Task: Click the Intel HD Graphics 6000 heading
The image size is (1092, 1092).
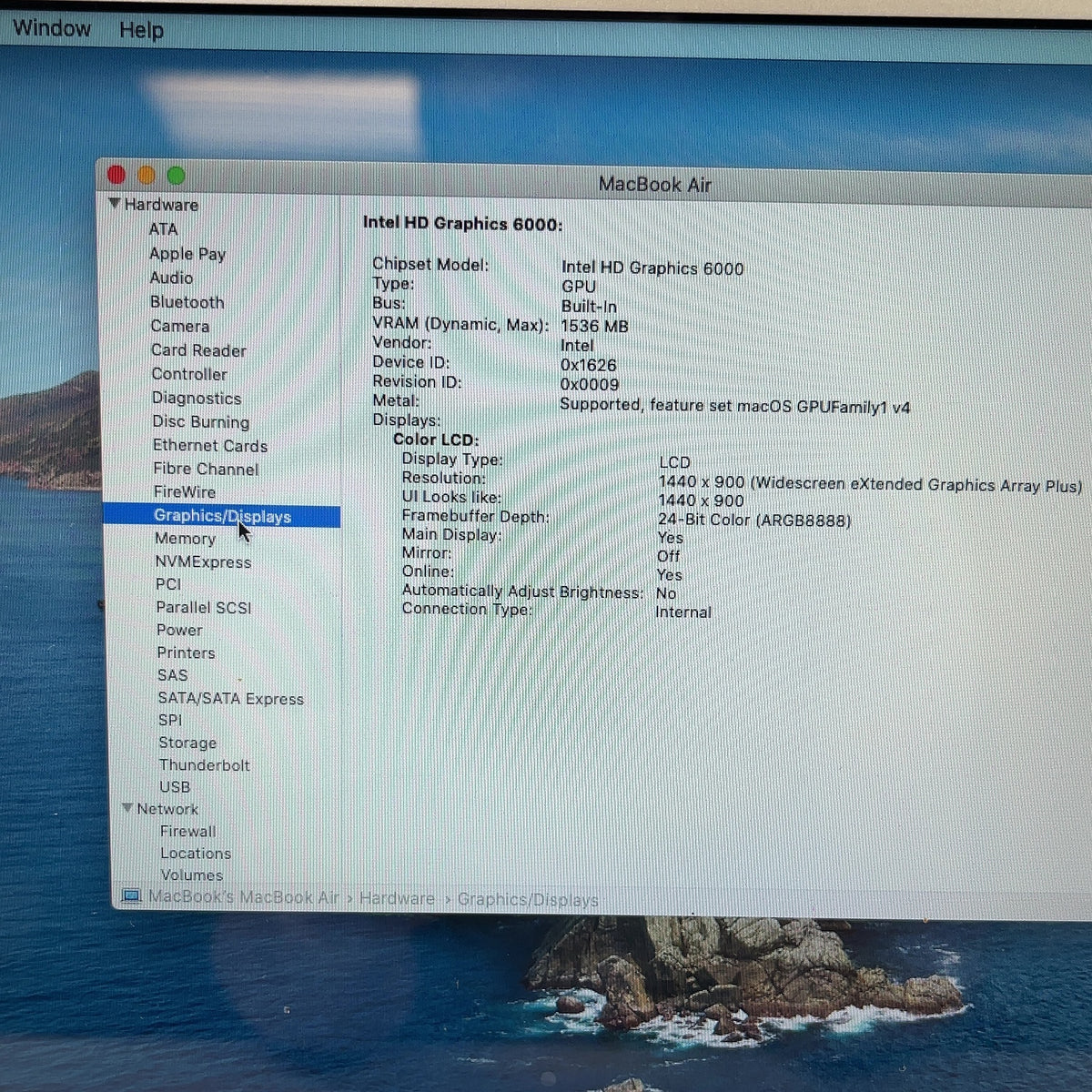Action: click(462, 224)
